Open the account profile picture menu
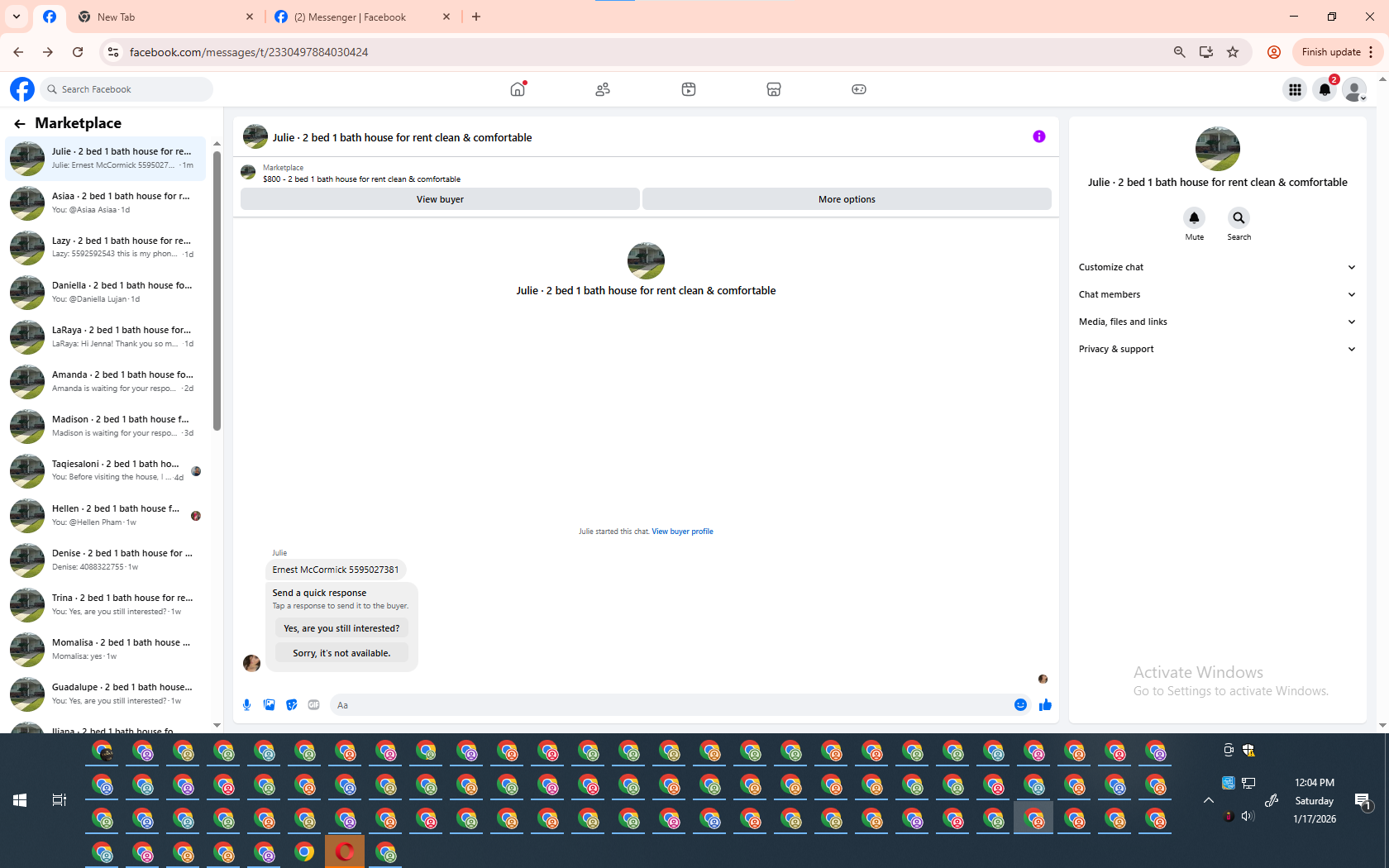 (x=1354, y=89)
